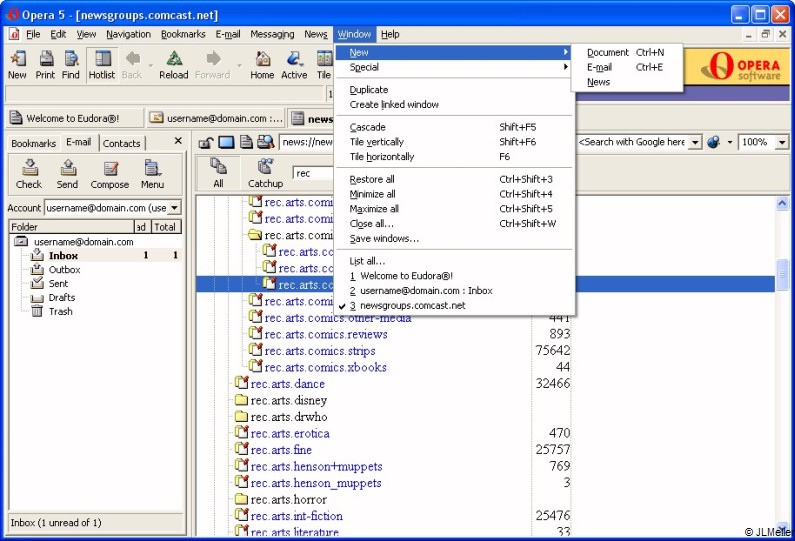Click the print preview magnifier icon
The width and height of the screenshot is (795, 541).
(x=265, y=142)
